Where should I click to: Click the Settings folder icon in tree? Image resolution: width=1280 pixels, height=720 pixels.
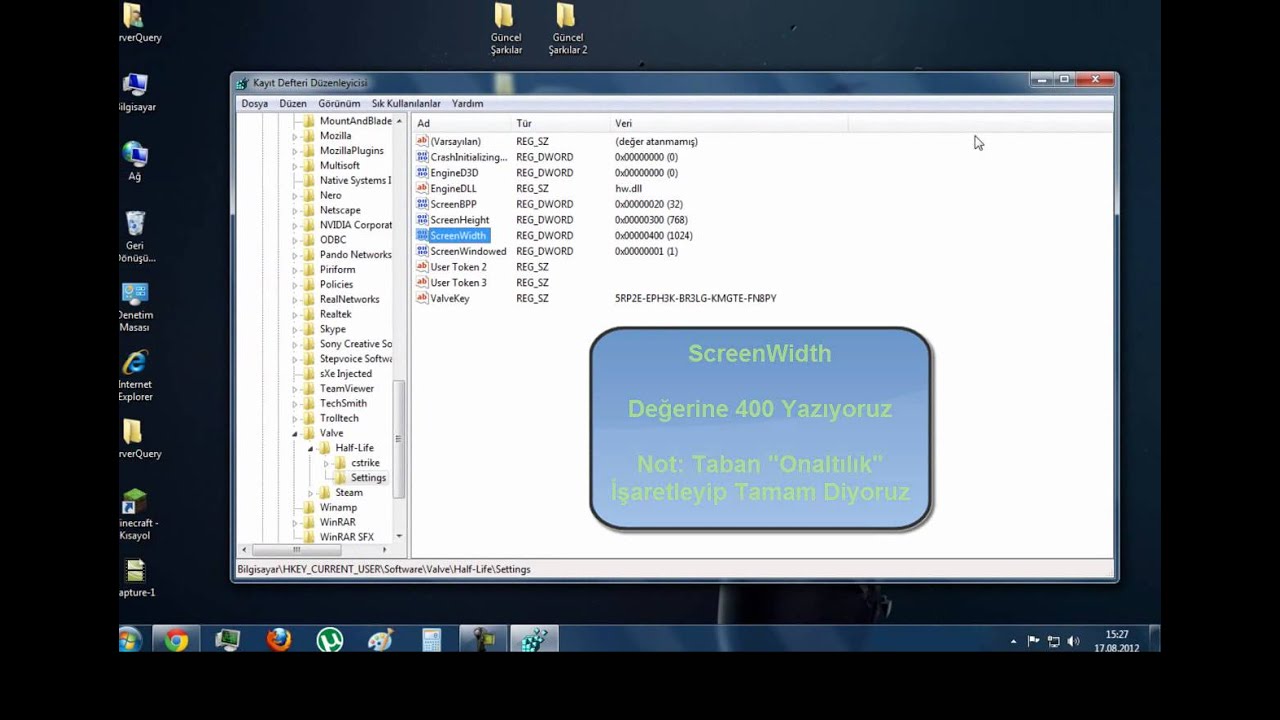tap(340, 478)
